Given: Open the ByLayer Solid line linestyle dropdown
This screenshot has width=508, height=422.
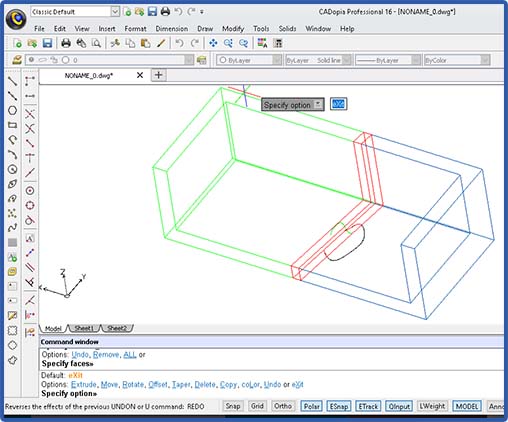Looking at the screenshot, I should click(346, 60).
